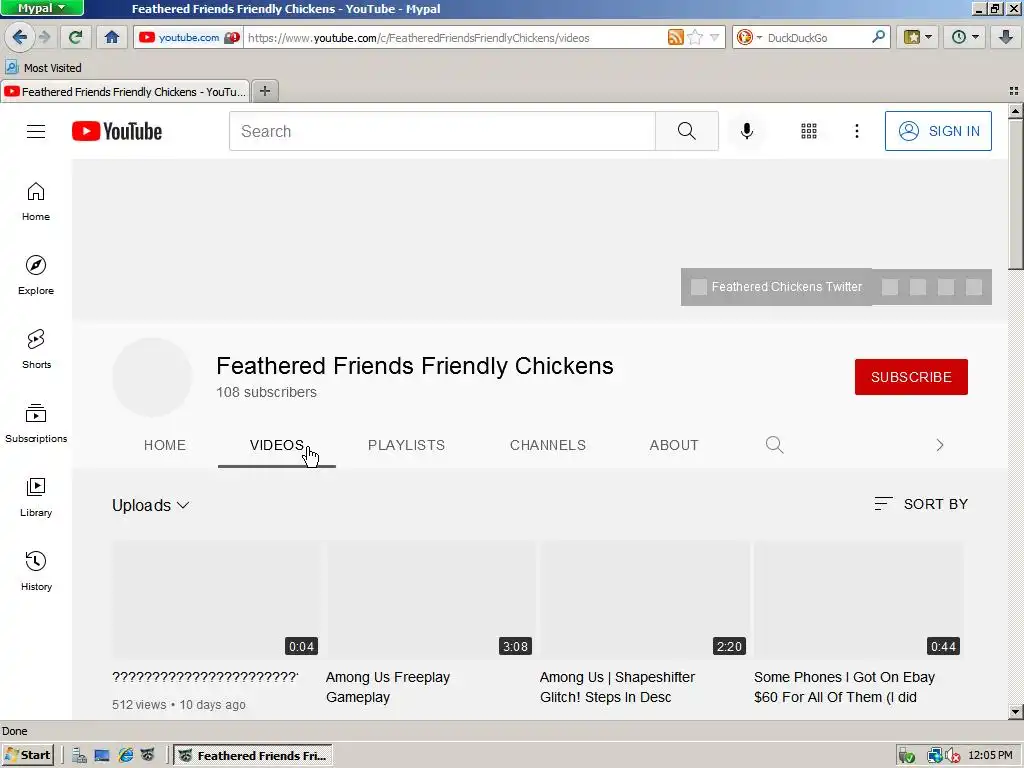The width and height of the screenshot is (1024, 768).
Task: Switch to the PLAYLISTS tab
Action: [x=406, y=445]
